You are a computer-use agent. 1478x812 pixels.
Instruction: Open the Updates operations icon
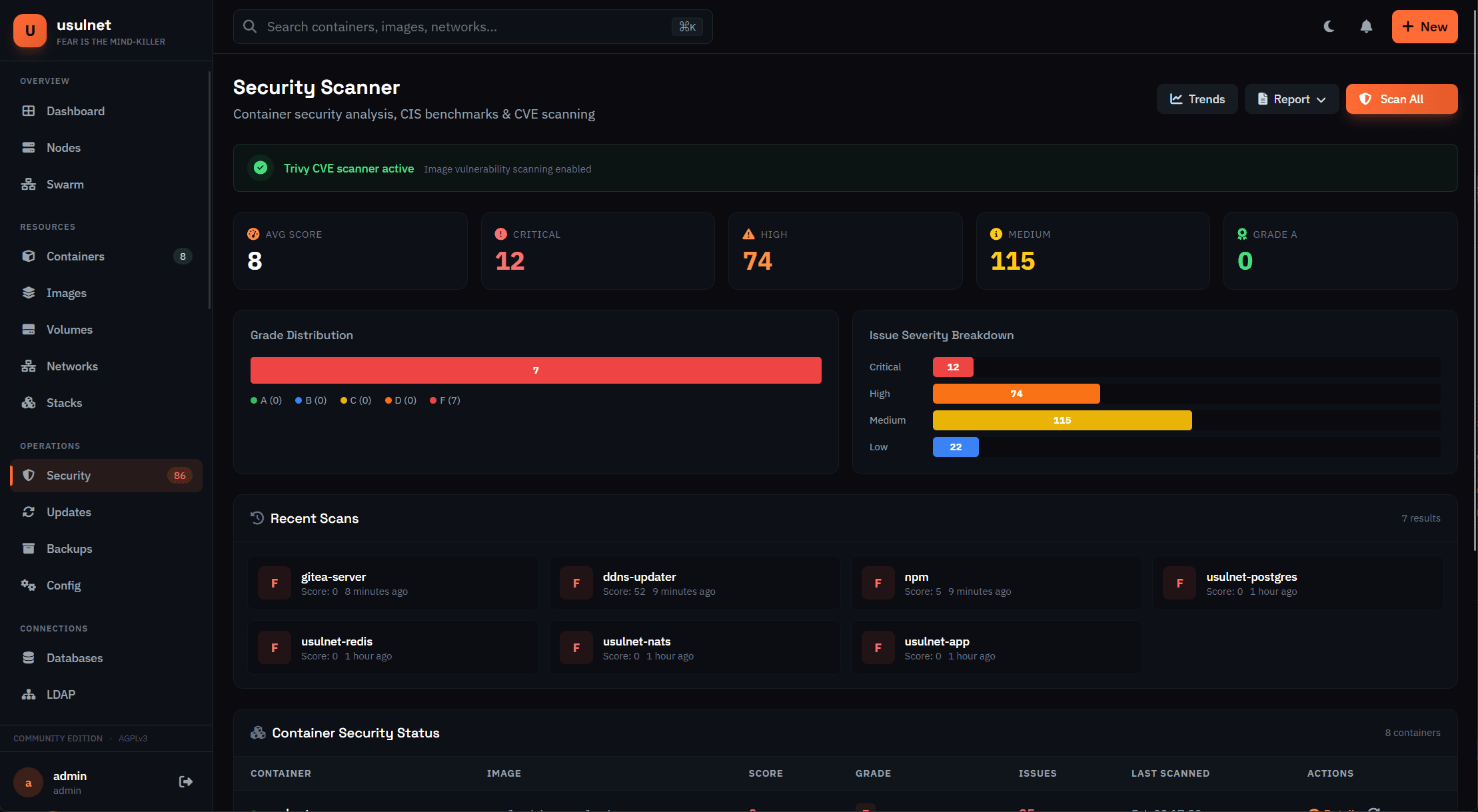pyautogui.click(x=29, y=512)
